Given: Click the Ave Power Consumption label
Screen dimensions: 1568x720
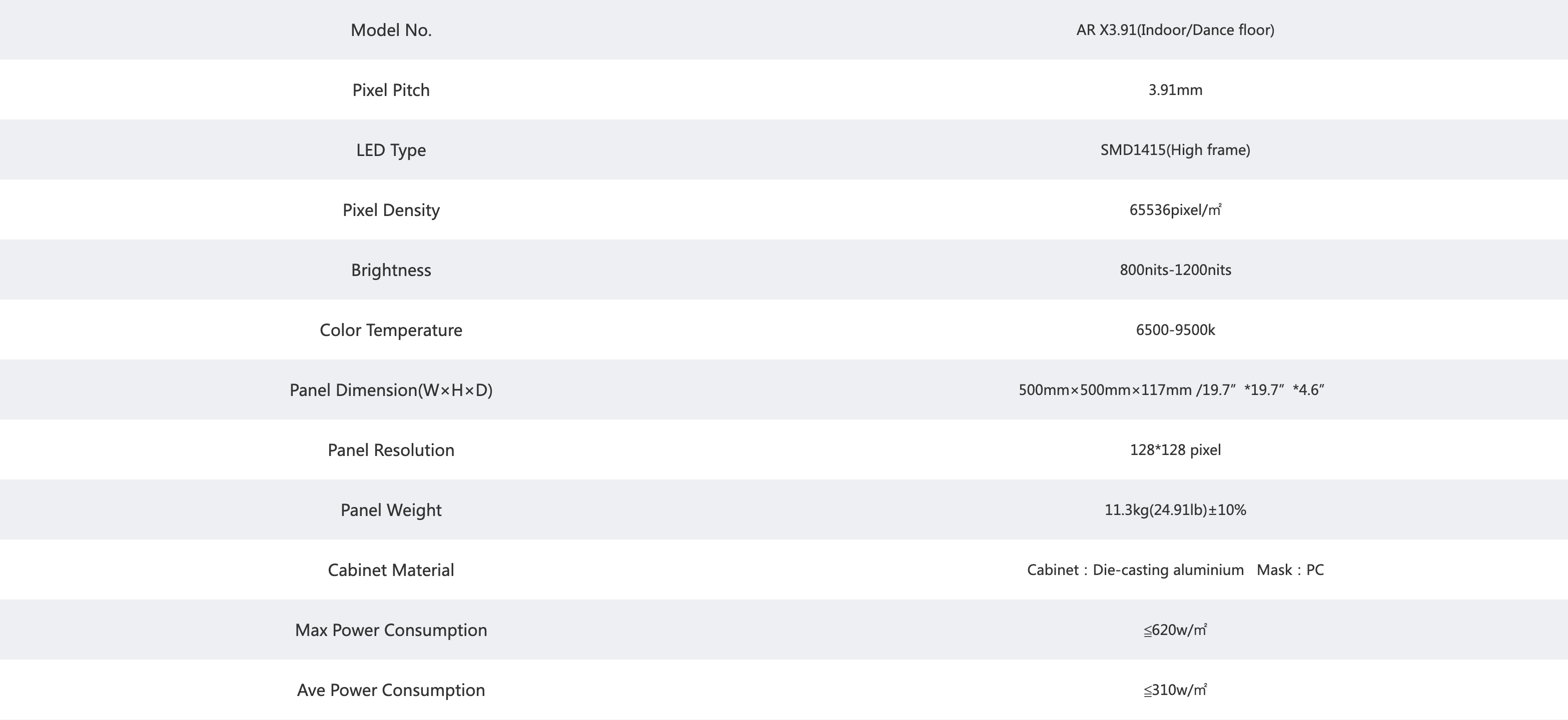Looking at the screenshot, I should [391, 690].
